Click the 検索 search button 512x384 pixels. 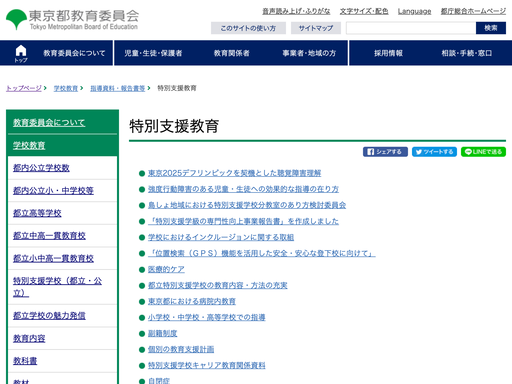[x=491, y=28]
